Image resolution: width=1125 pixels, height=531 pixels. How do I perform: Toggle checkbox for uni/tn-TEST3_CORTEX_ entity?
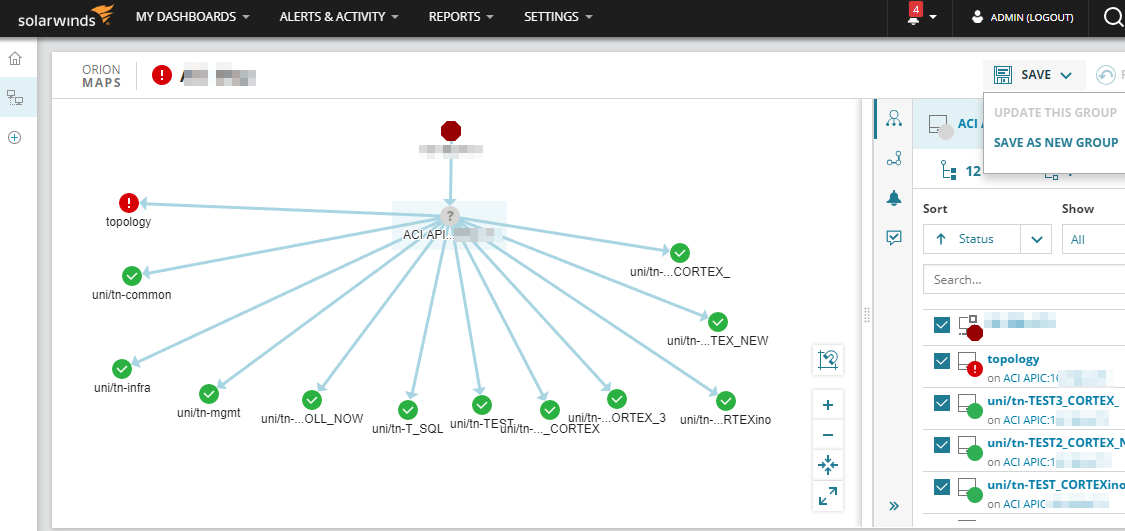[941, 403]
